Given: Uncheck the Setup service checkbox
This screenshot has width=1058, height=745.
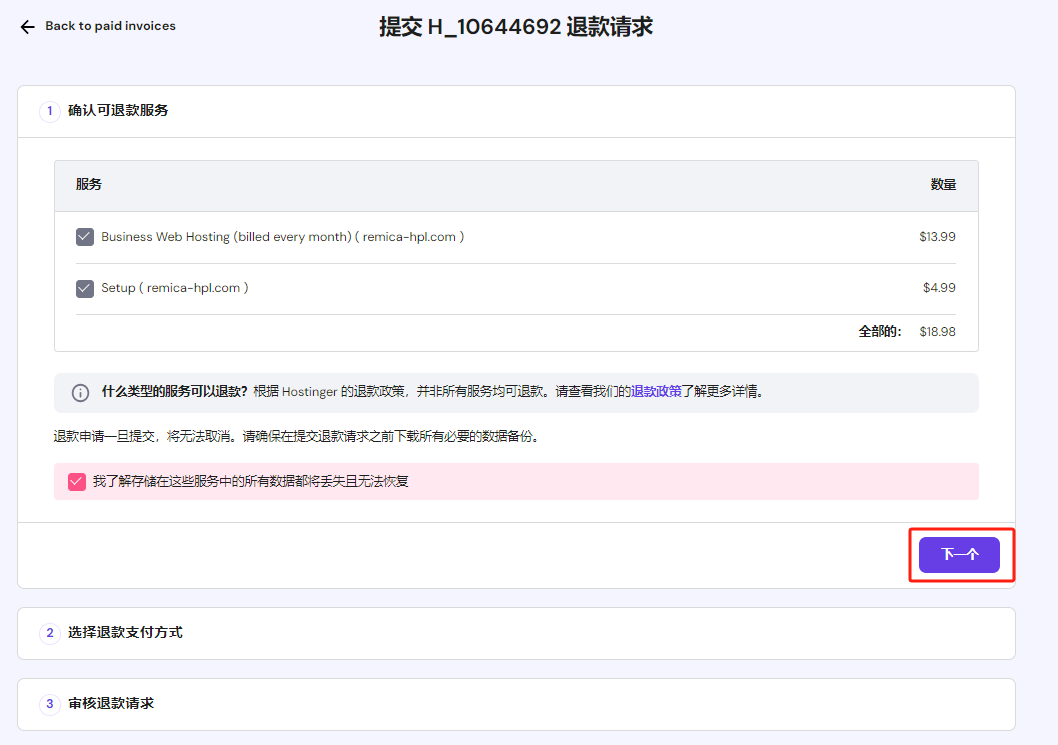Looking at the screenshot, I should tap(85, 288).
